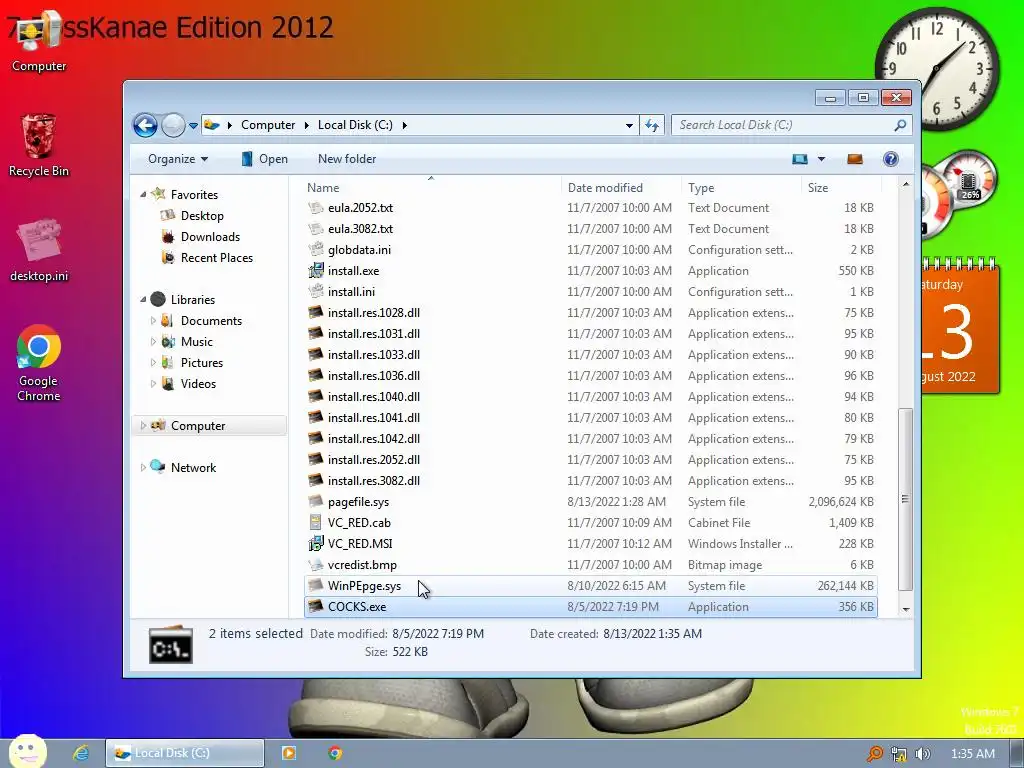
Task: Click the magnifier tray icon
Action: tap(874, 754)
